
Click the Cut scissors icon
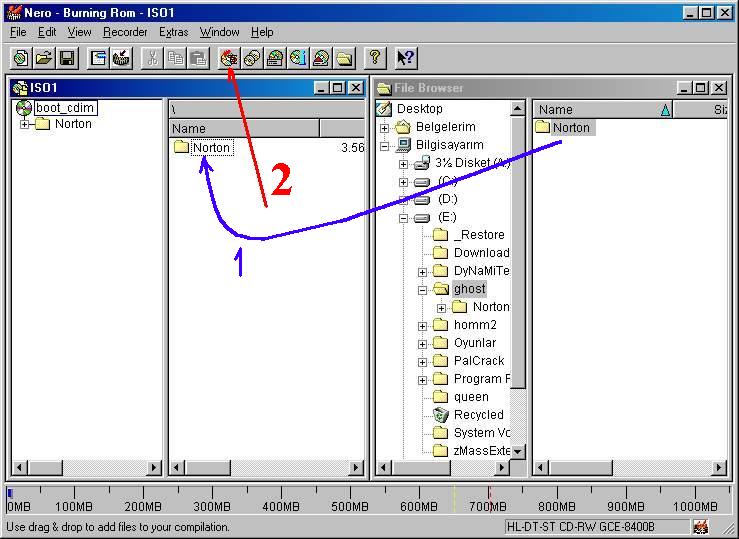pyautogui.click(x=152, y=58)
